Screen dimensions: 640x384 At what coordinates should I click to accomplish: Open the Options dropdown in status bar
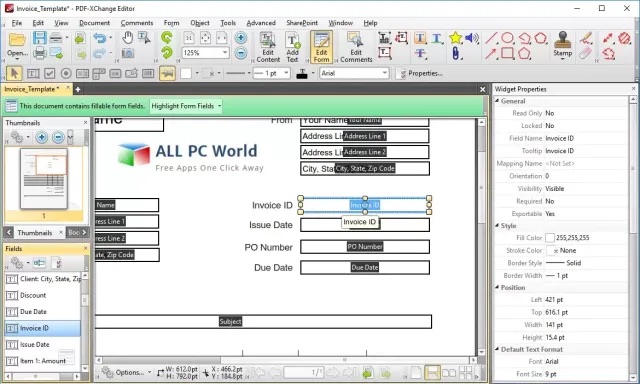click(x=127, y=372)
